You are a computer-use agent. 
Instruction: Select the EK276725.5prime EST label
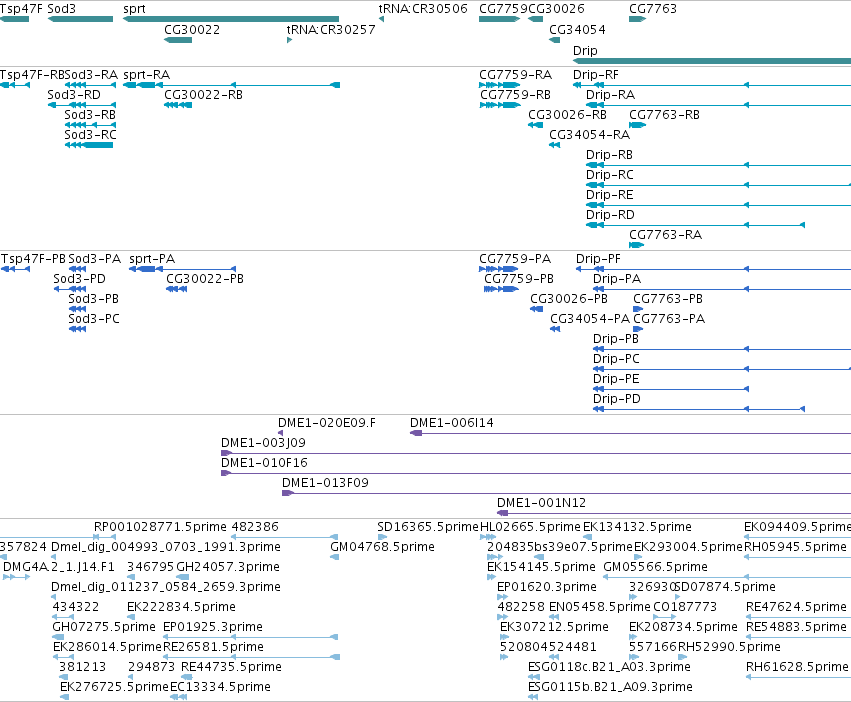click(114, 687)
